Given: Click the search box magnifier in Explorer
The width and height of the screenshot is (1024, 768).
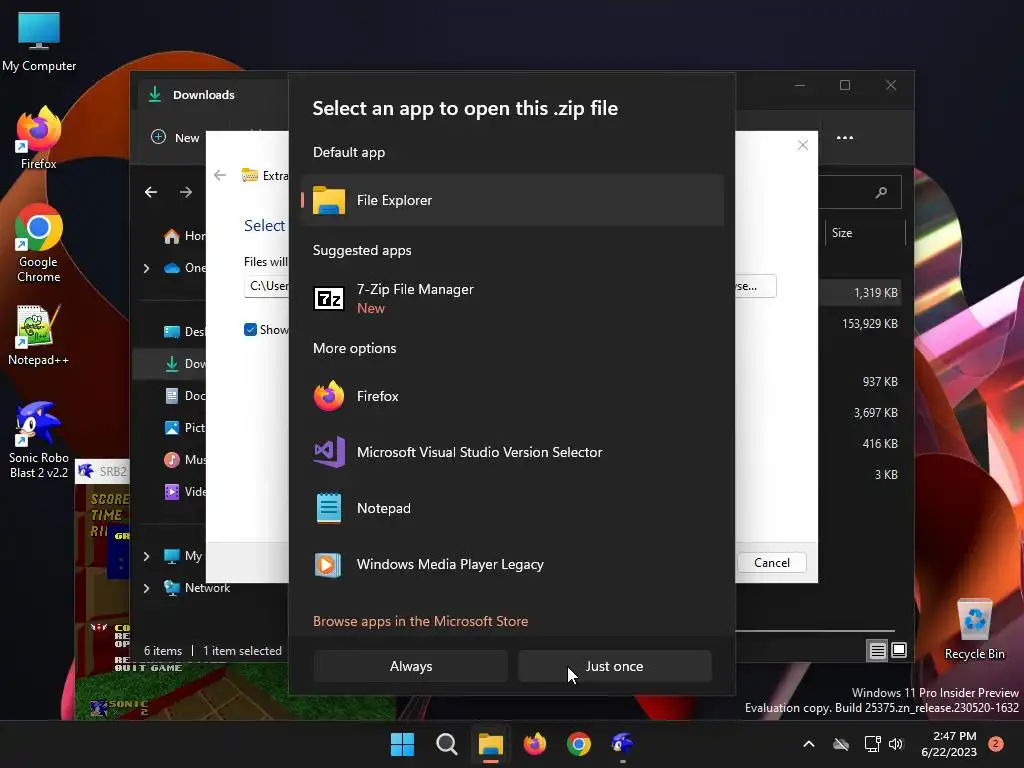Looking at the screenshot, I should 881,192.
